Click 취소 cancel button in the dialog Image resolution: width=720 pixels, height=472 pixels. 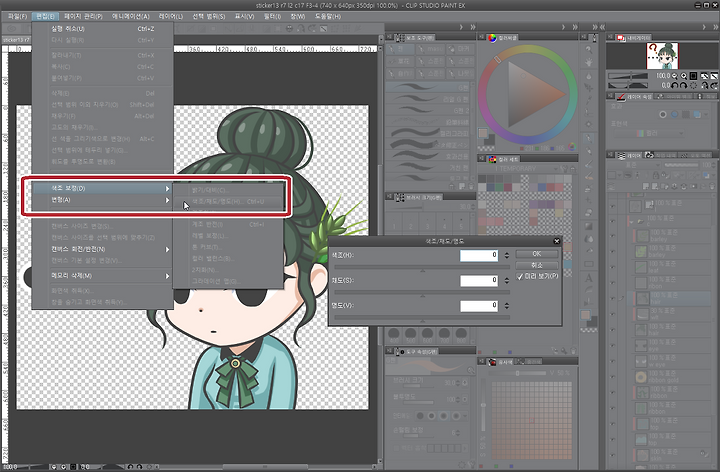(x=537, y=265)
